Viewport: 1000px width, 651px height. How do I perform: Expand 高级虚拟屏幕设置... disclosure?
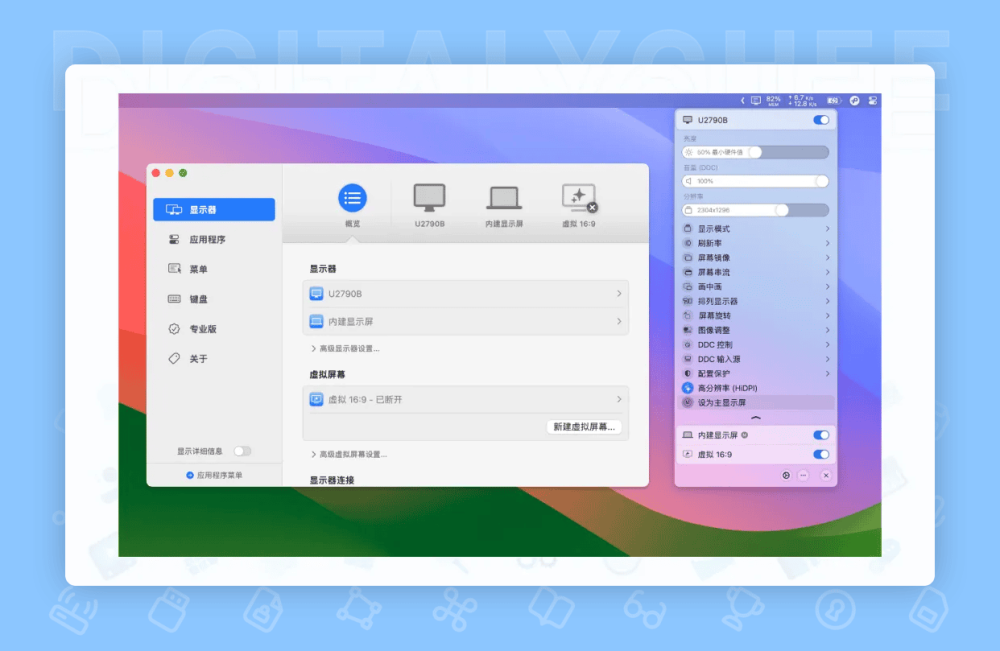349,455
